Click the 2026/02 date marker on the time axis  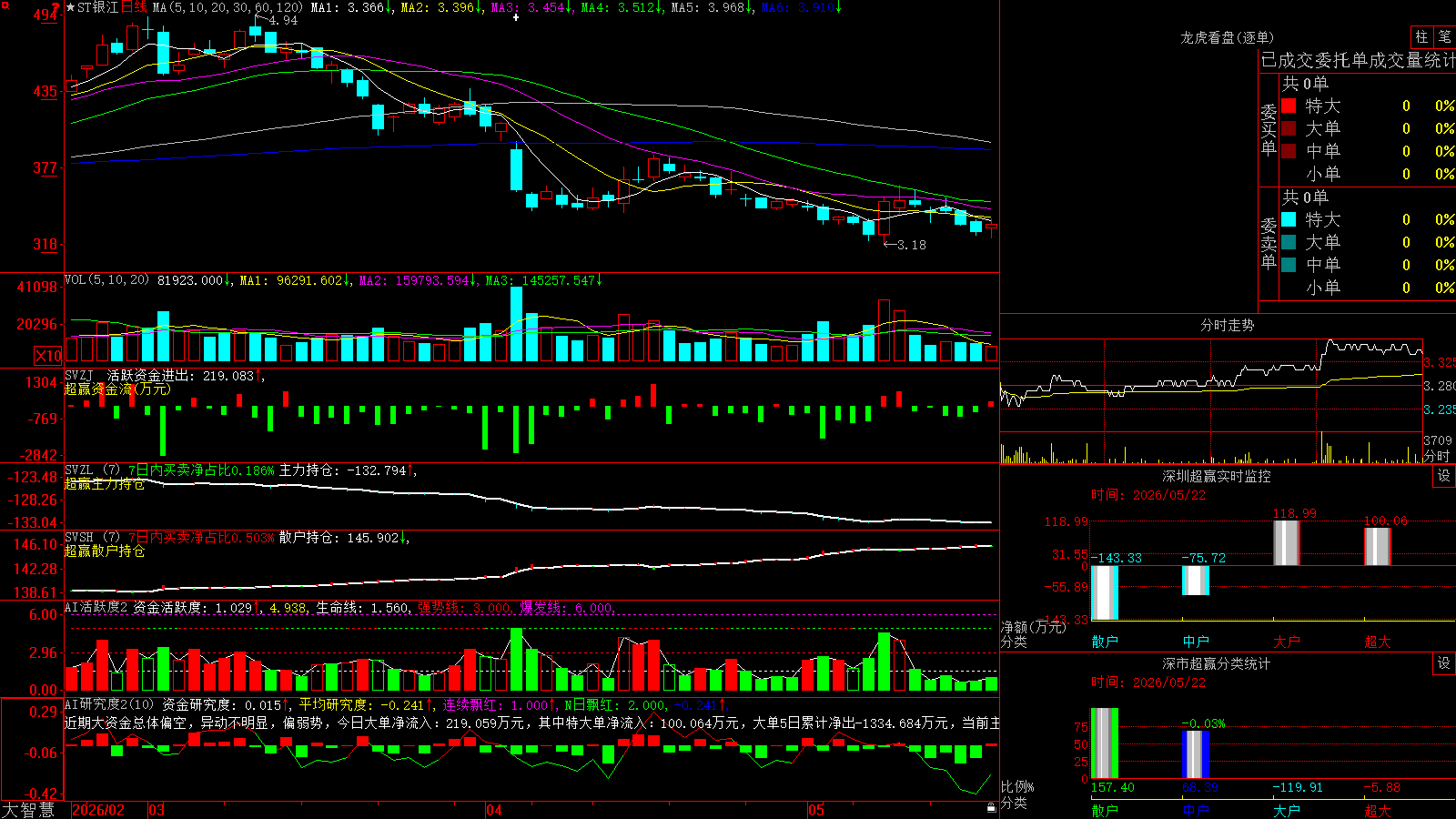[98, 810]
